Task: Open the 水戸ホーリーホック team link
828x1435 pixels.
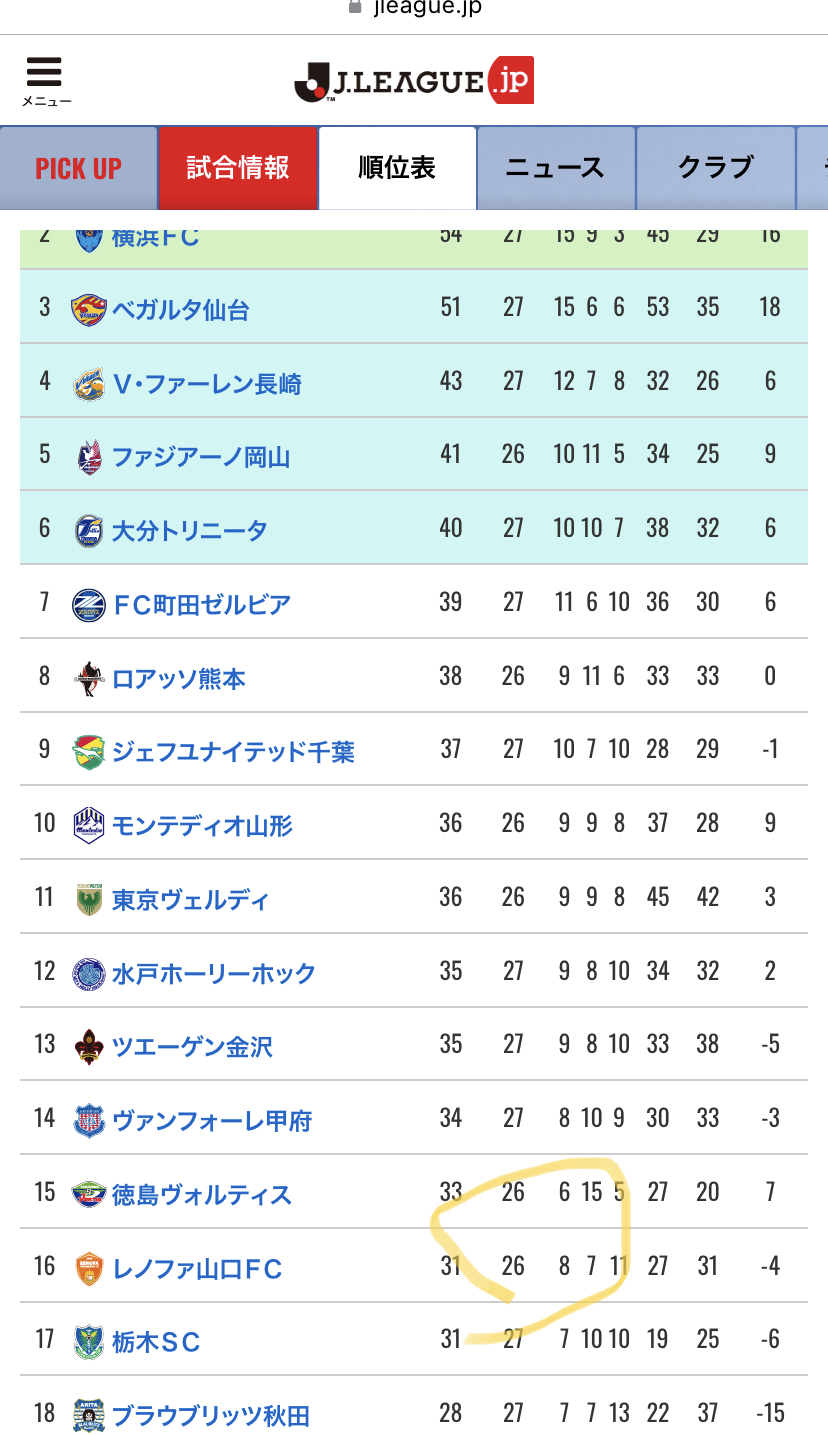Action: click(x=214, y=974)
